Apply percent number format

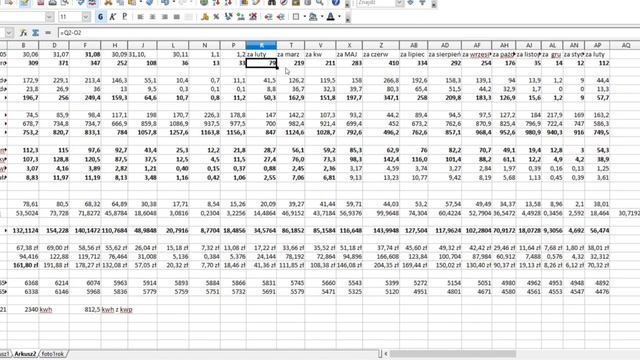point(216,17)
